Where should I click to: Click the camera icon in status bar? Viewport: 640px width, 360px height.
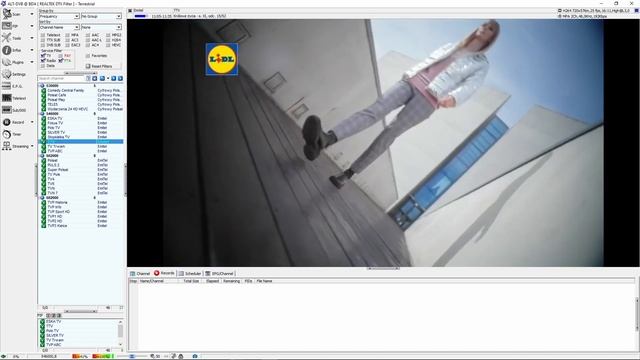(195, 356)
